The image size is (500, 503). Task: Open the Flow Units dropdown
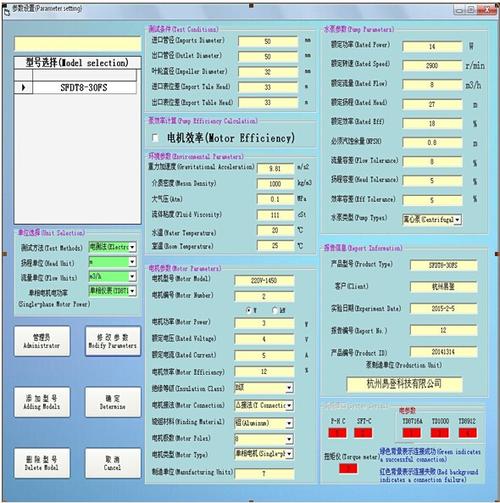[132, 276]
